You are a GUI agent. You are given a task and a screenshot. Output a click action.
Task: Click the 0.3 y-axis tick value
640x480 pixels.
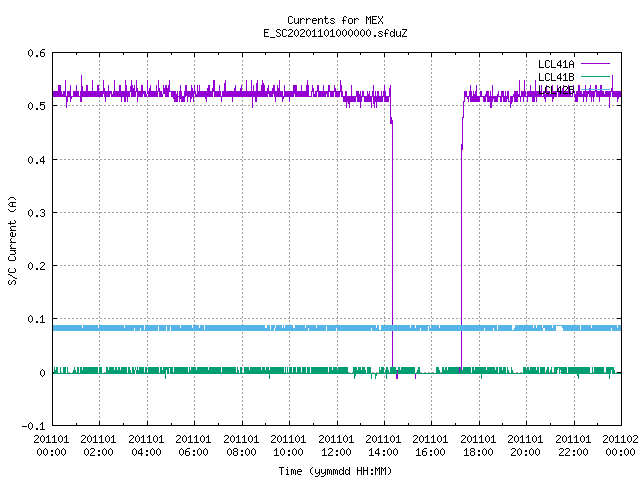[36, 213]
